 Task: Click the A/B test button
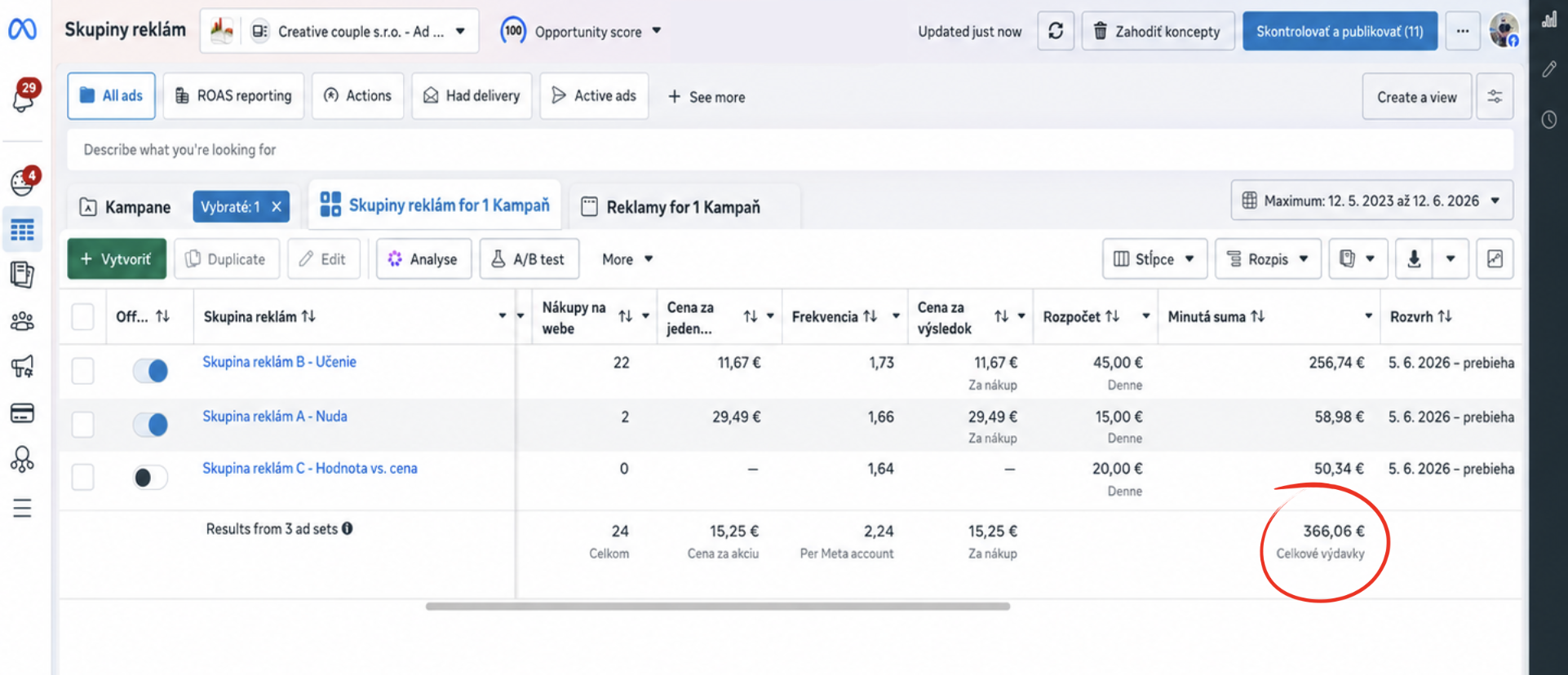click(x=529, y=258)
